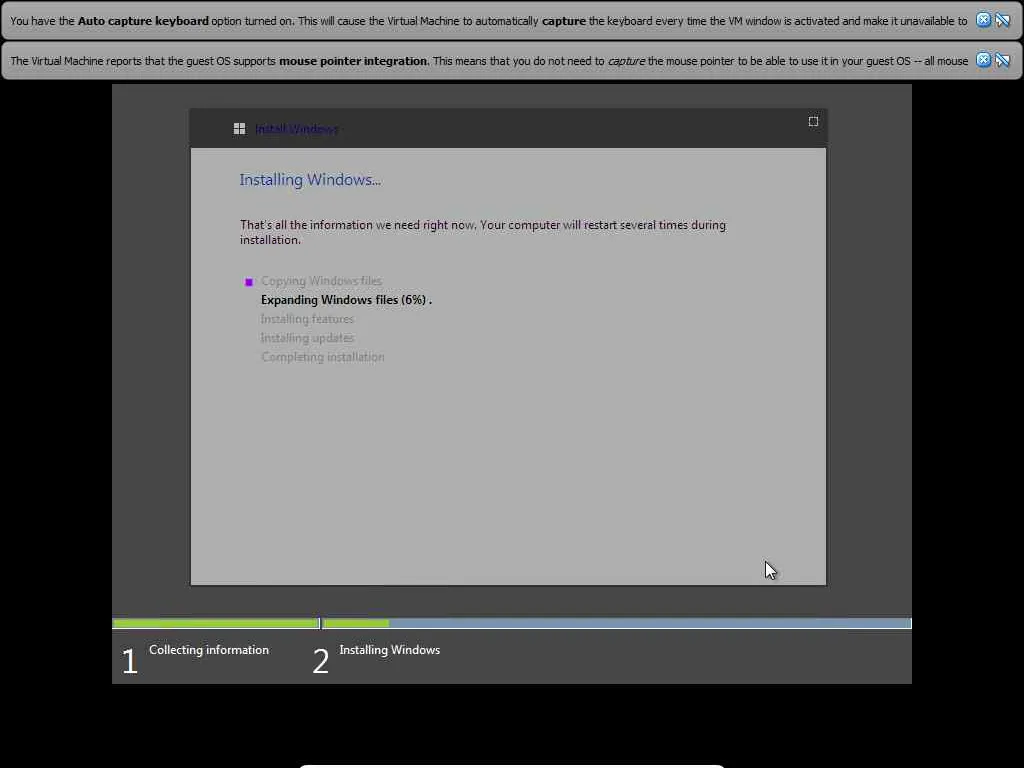Dismiss the Auto capture keyboard notification

(983, 20)
